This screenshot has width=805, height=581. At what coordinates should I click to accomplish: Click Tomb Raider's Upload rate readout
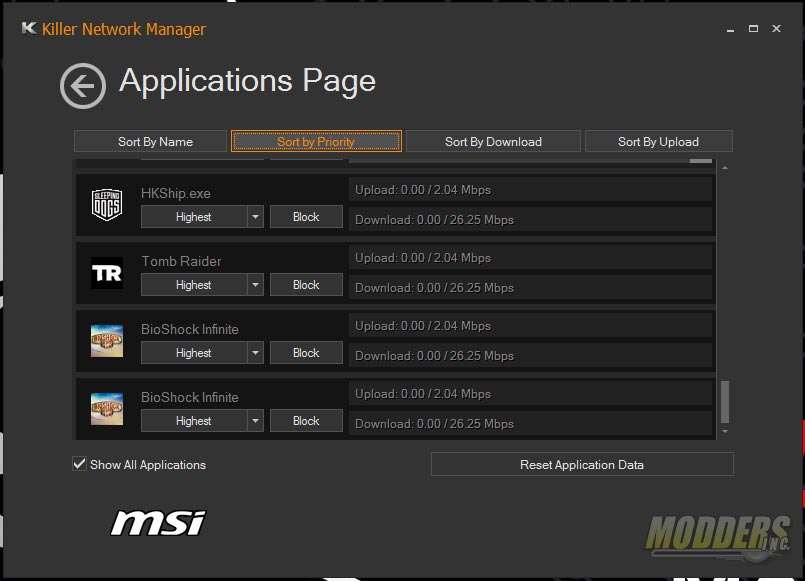click(530, 258)
